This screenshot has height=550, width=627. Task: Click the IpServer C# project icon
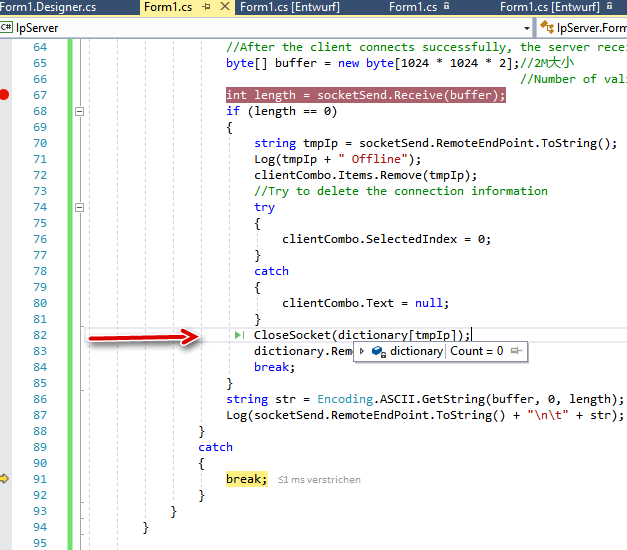click(x=6, y=27)
